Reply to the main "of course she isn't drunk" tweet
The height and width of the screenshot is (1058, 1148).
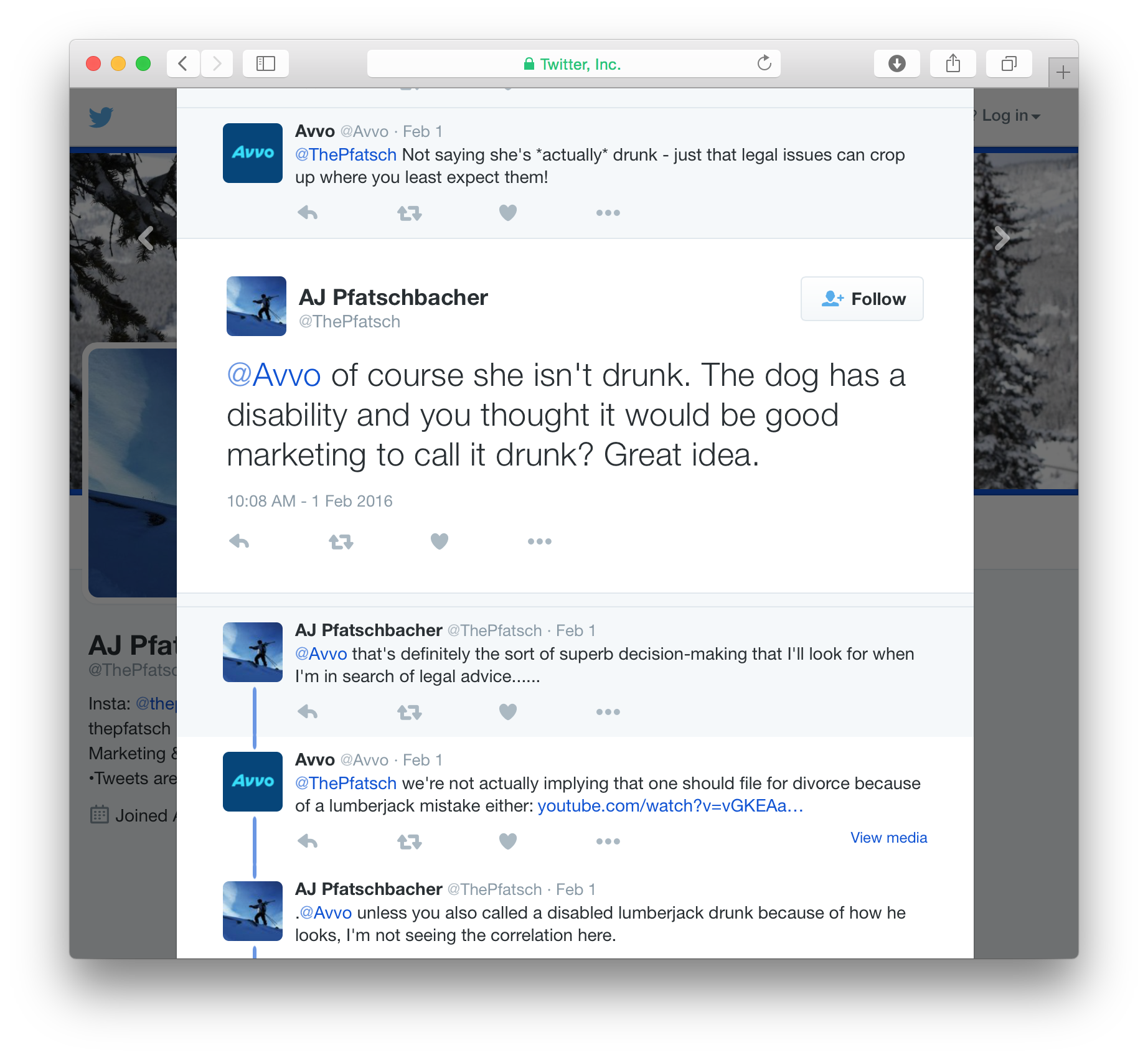point(239,541)
